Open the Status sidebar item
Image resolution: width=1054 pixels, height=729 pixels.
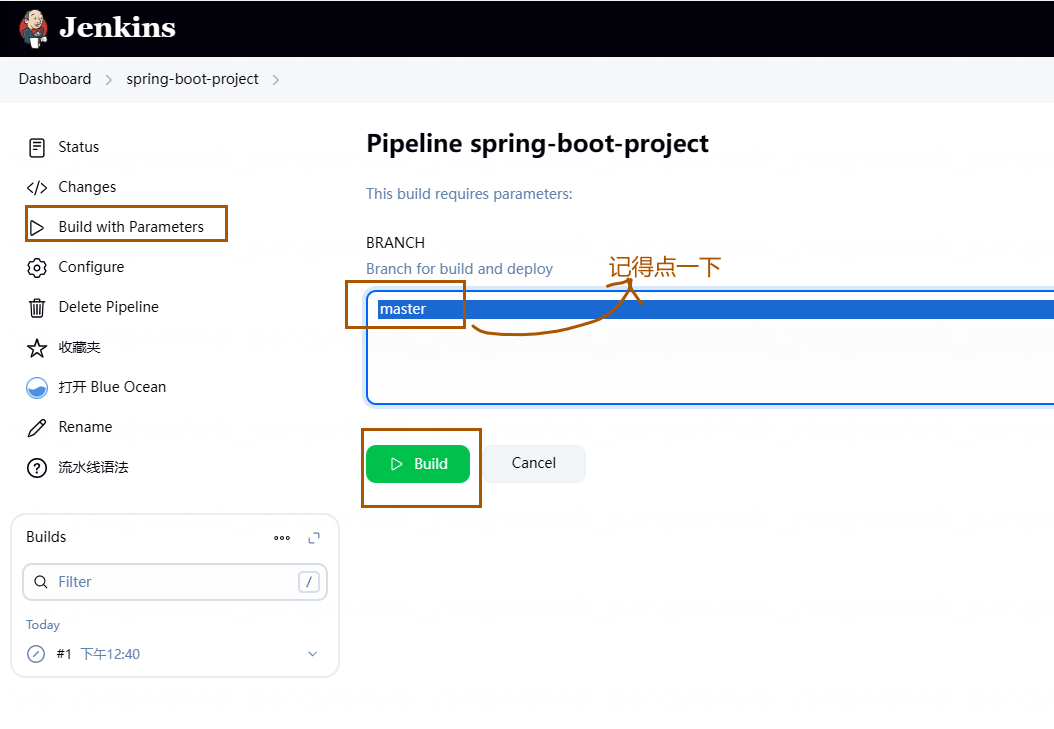(79, 147)
